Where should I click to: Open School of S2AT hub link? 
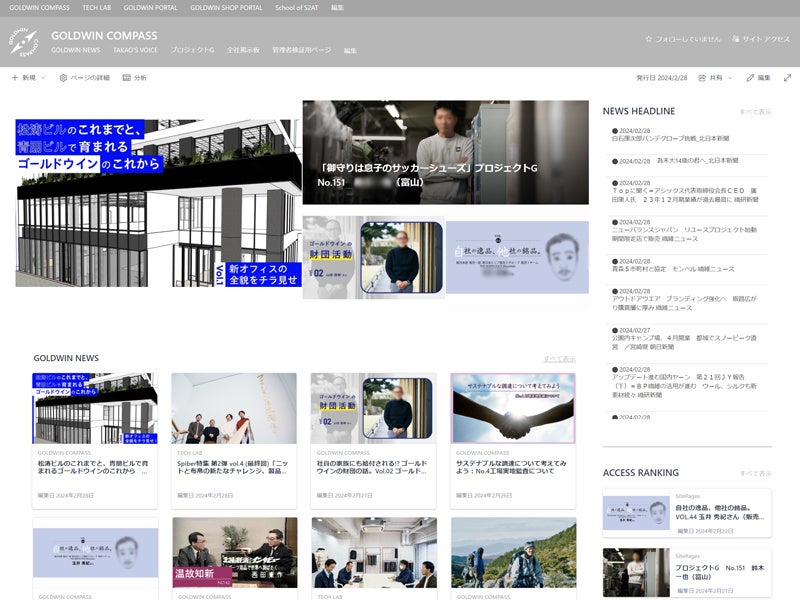296,8
